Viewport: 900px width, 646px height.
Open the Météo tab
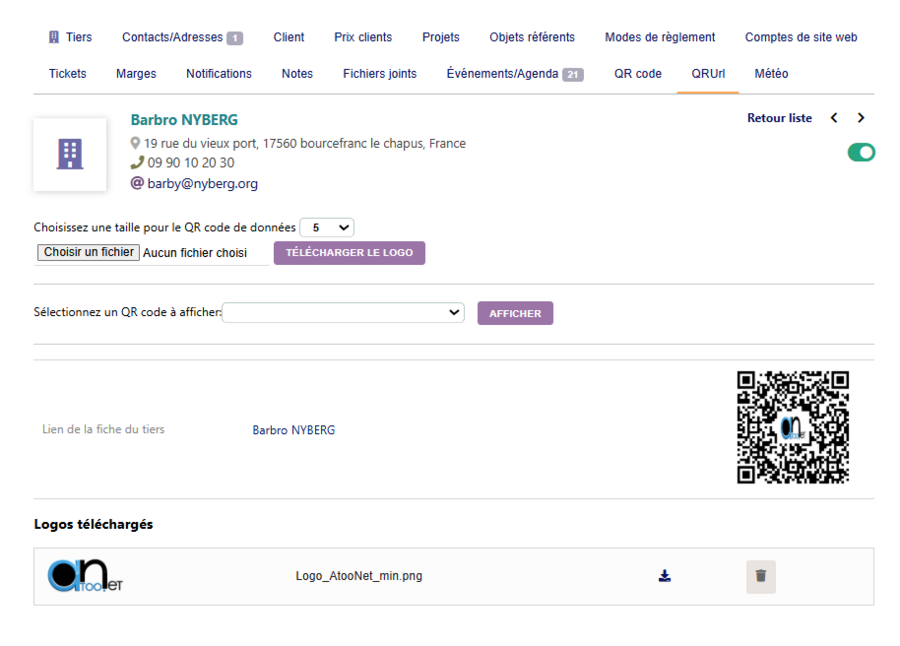(x=771, y=73)
